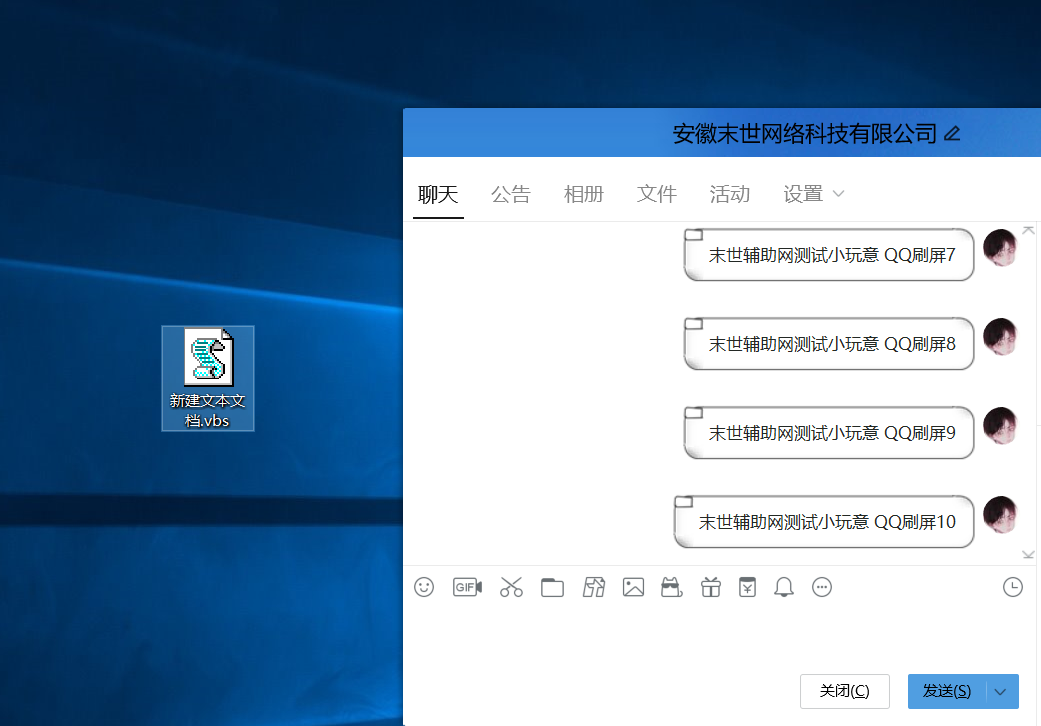Screen dimensions: 1041x726
Task: Click the chat toolbar icon right of the folder
Action: [594, 587]
